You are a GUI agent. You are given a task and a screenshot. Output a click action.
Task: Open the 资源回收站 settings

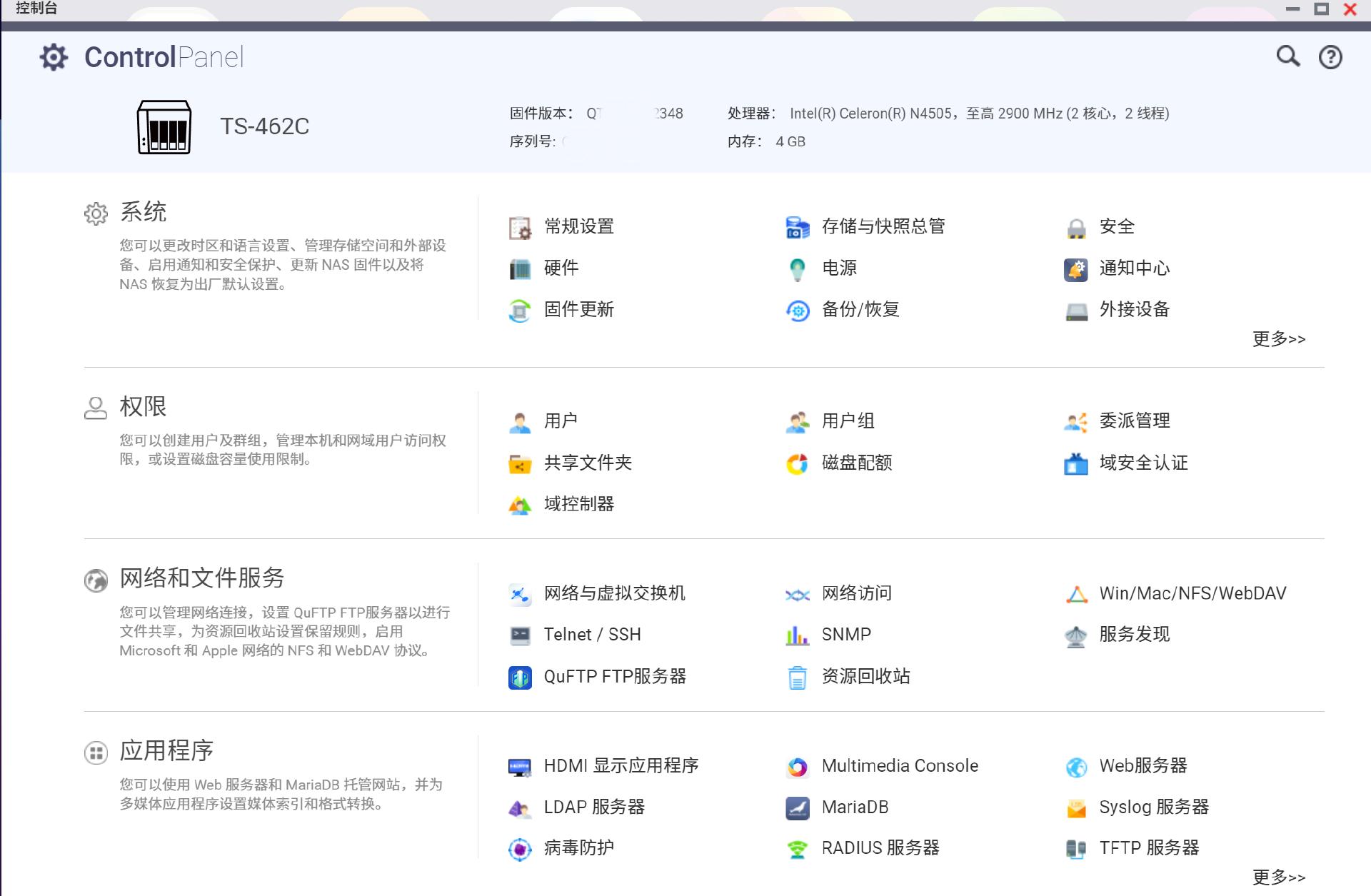tap(865, 676)
